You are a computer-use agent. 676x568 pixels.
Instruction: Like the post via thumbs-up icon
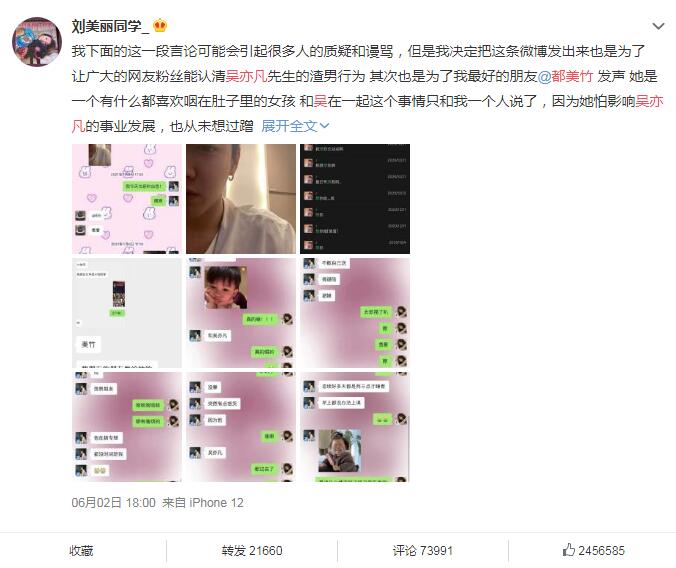point(568,550)
